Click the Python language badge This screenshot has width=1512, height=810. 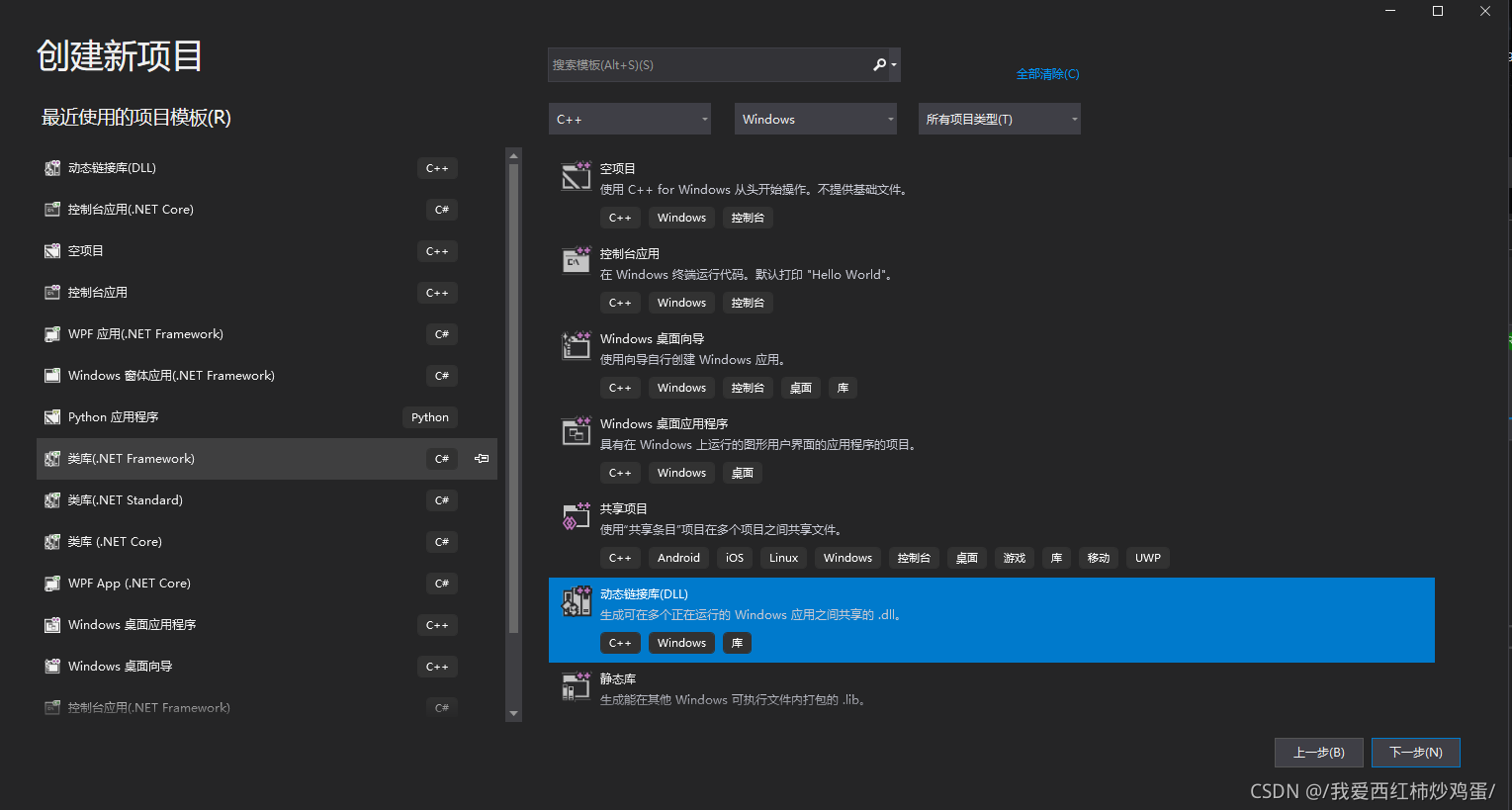(x=430, y=417)
